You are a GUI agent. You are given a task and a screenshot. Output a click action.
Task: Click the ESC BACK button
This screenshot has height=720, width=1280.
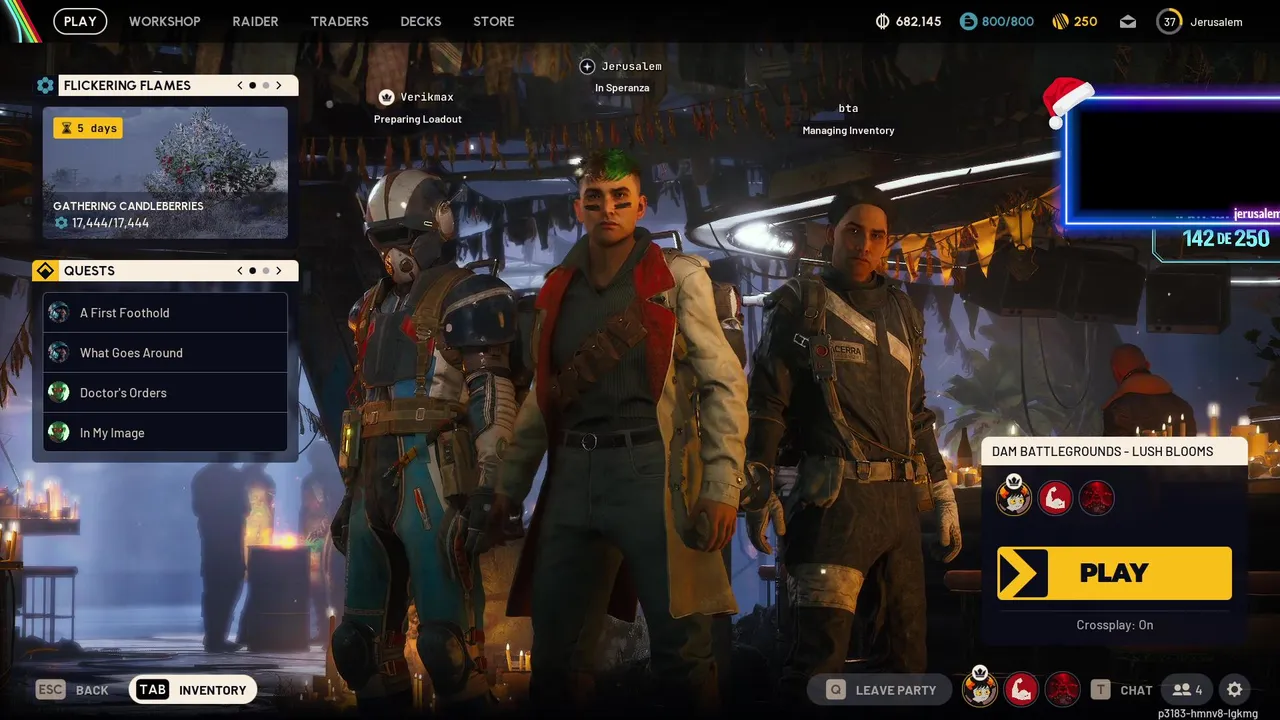tap(72, 690)
